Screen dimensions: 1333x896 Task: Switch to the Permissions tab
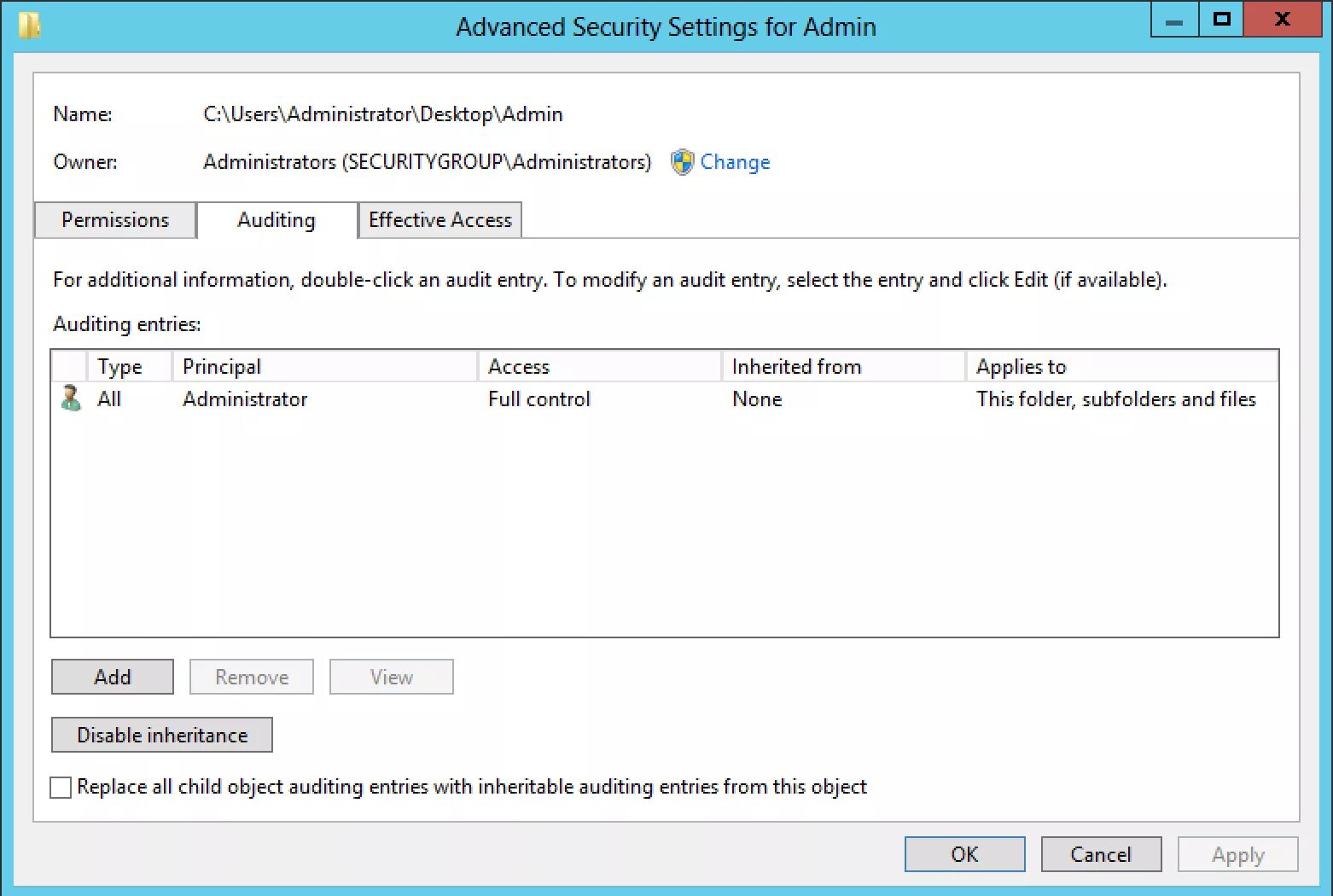click(115, 220)
